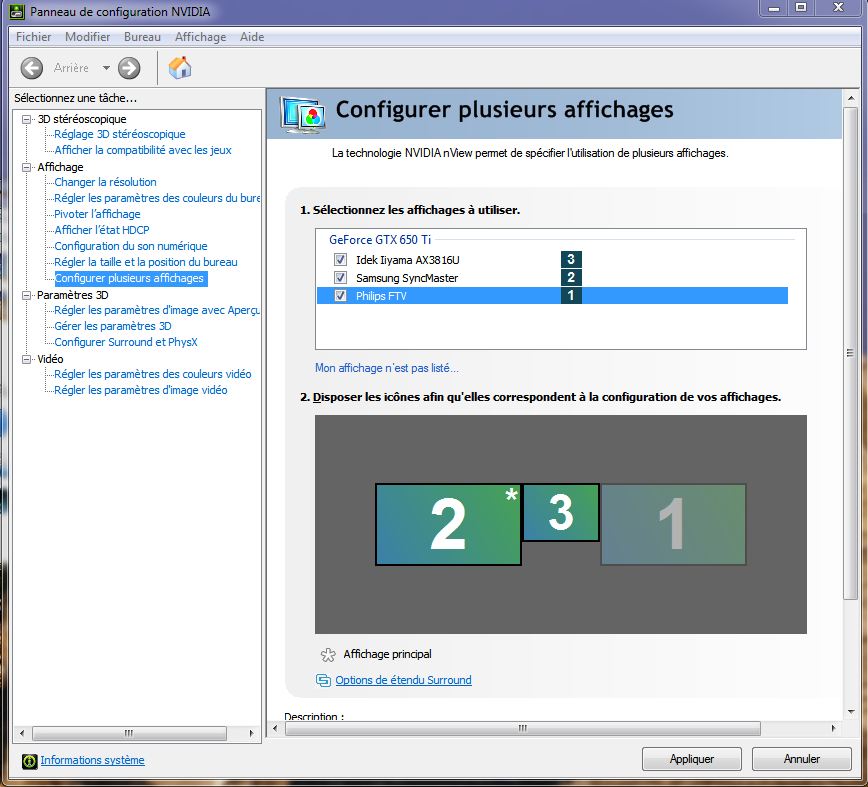Select display 3 thumbnail in arrangement area

tap(561, 512)
